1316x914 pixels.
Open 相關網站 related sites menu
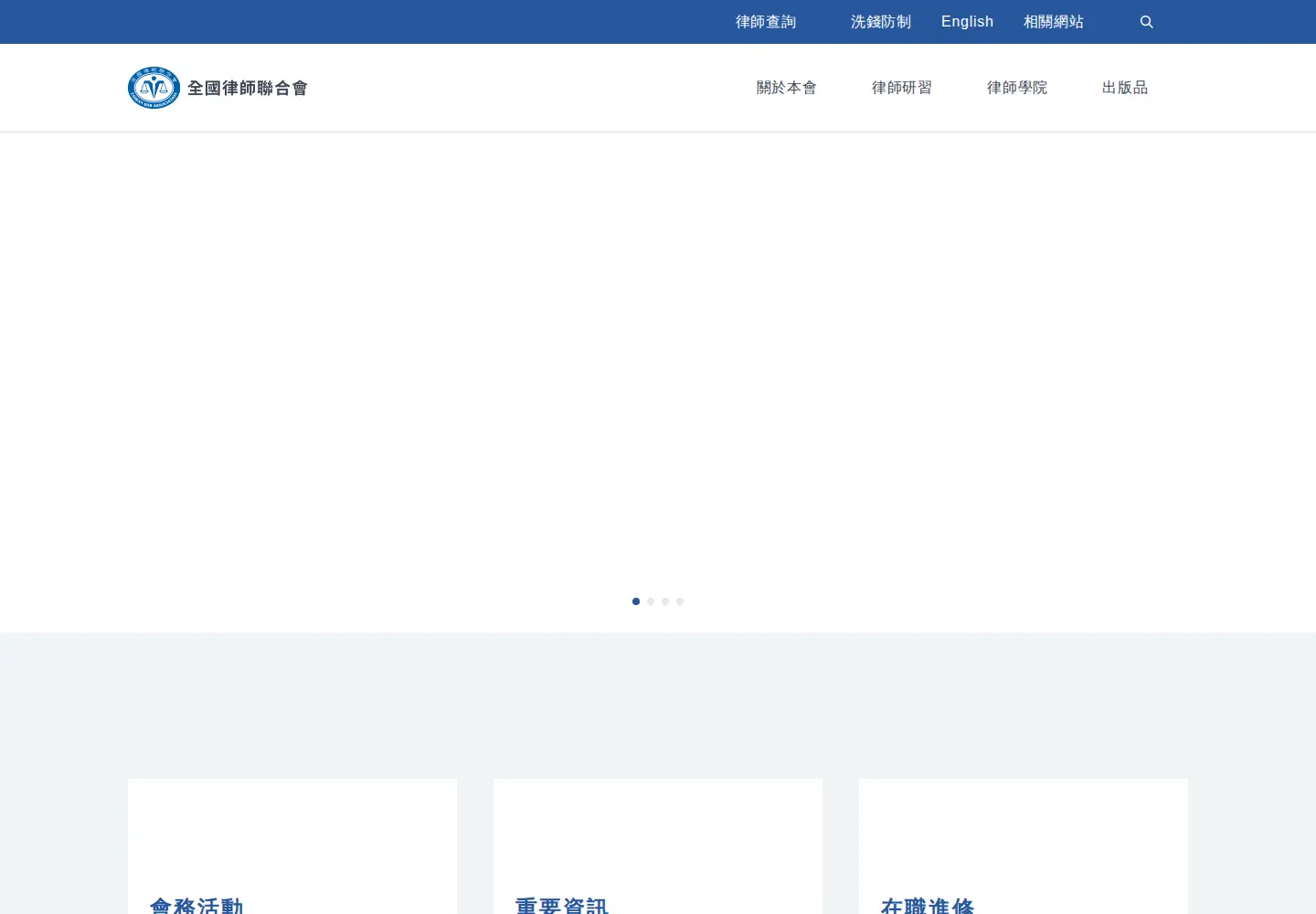click(1054, 22)
